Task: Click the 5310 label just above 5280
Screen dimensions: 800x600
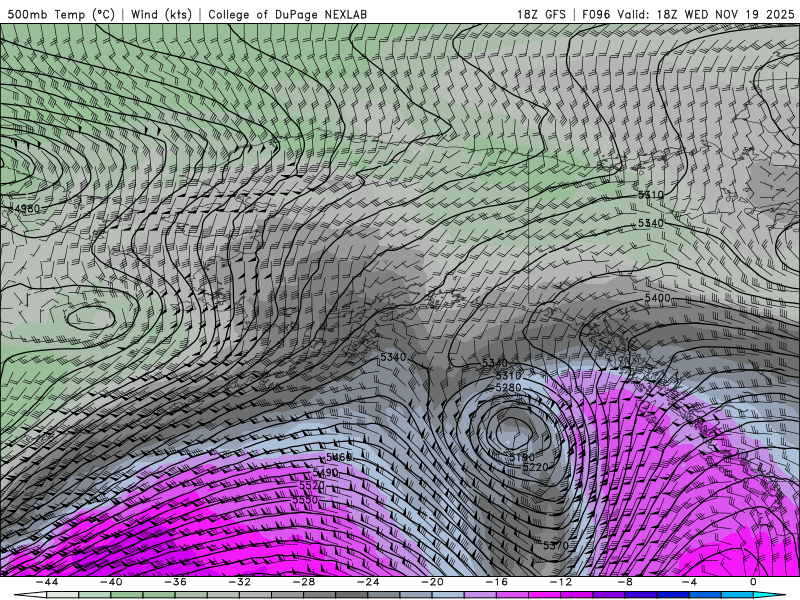Action: (x=508, y=376)
